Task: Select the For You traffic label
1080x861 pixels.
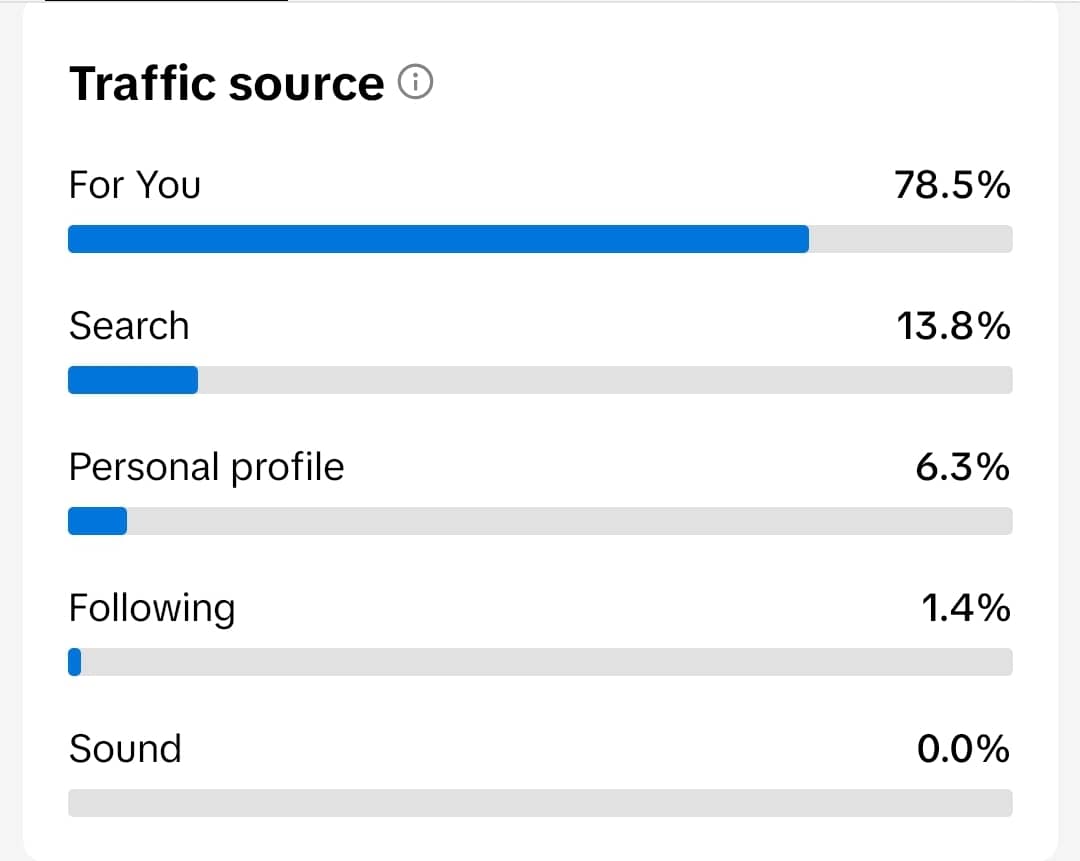Action: [x=135, y=185]
